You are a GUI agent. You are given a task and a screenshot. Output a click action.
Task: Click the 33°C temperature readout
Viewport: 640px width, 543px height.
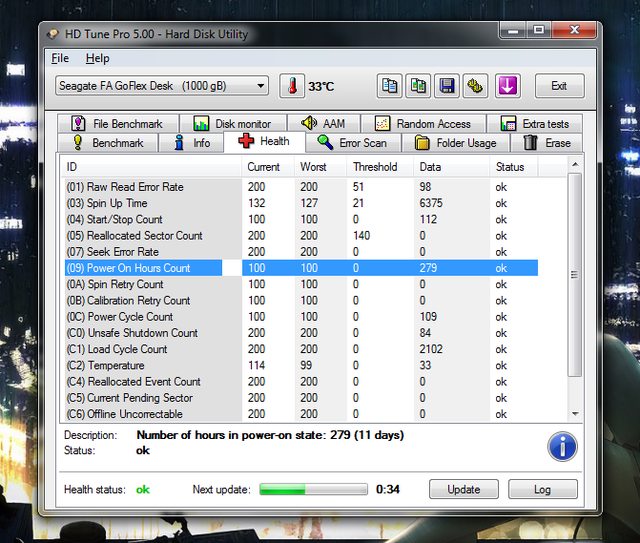click(x=321, y=87)
